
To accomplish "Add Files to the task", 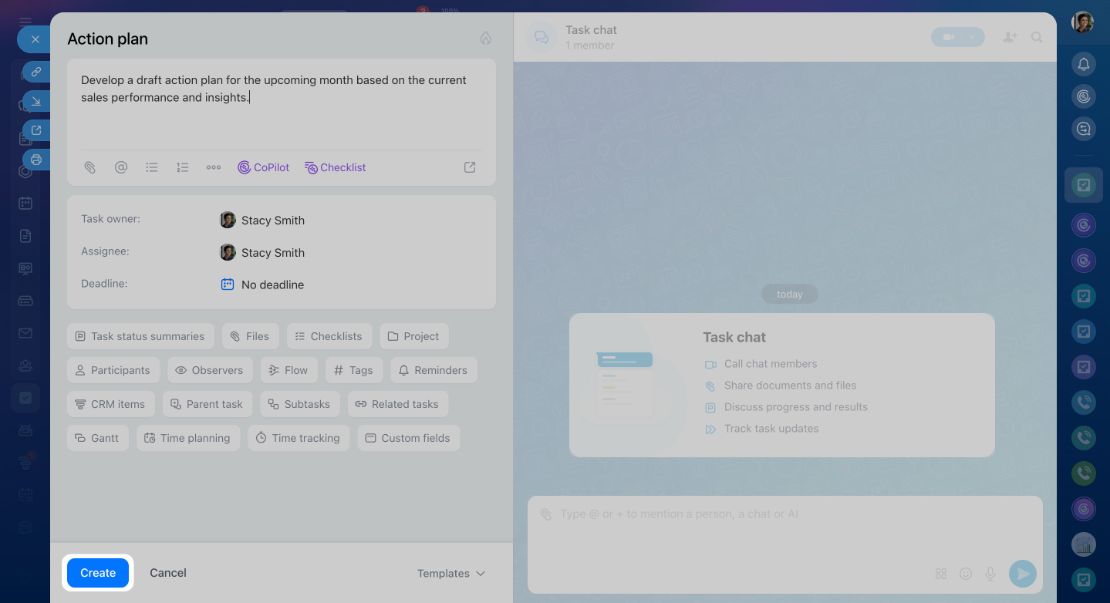I will [x=250, y=336].
